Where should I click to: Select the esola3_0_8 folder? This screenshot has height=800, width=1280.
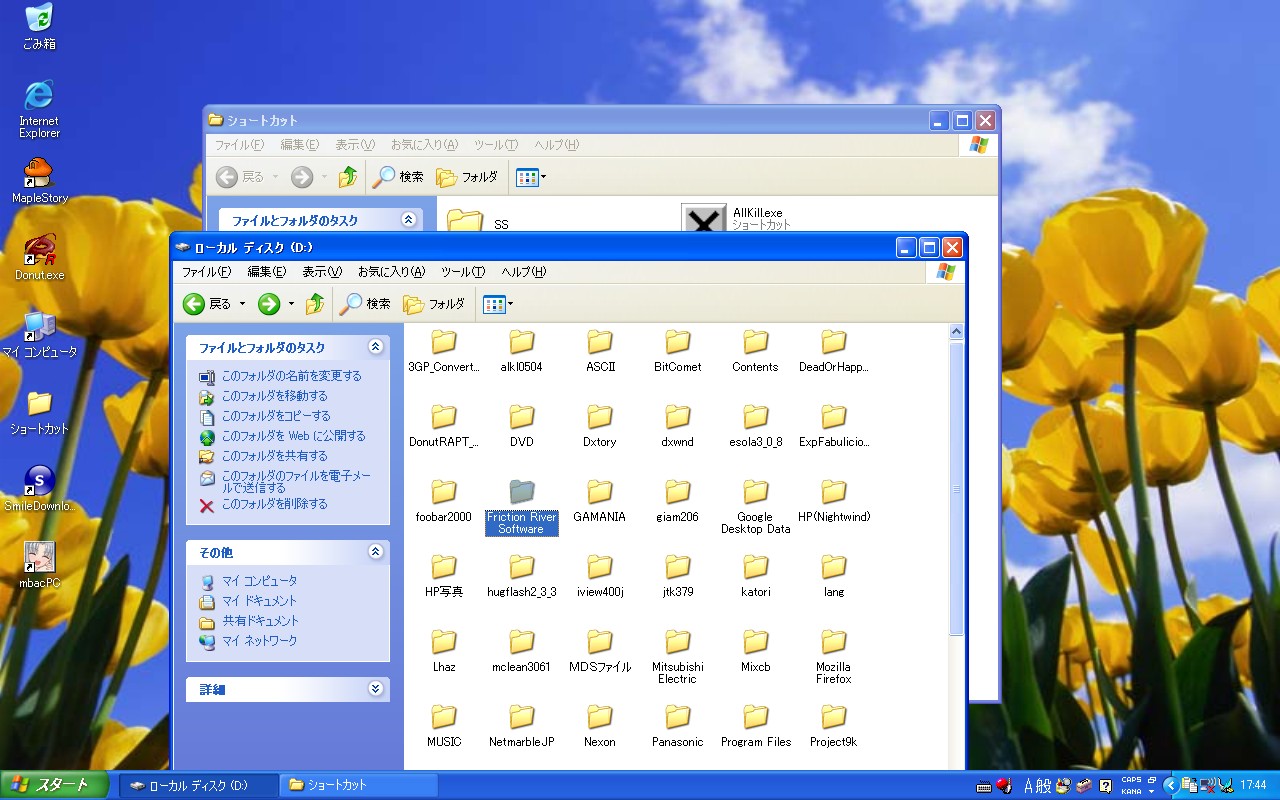tap(756, 425)
